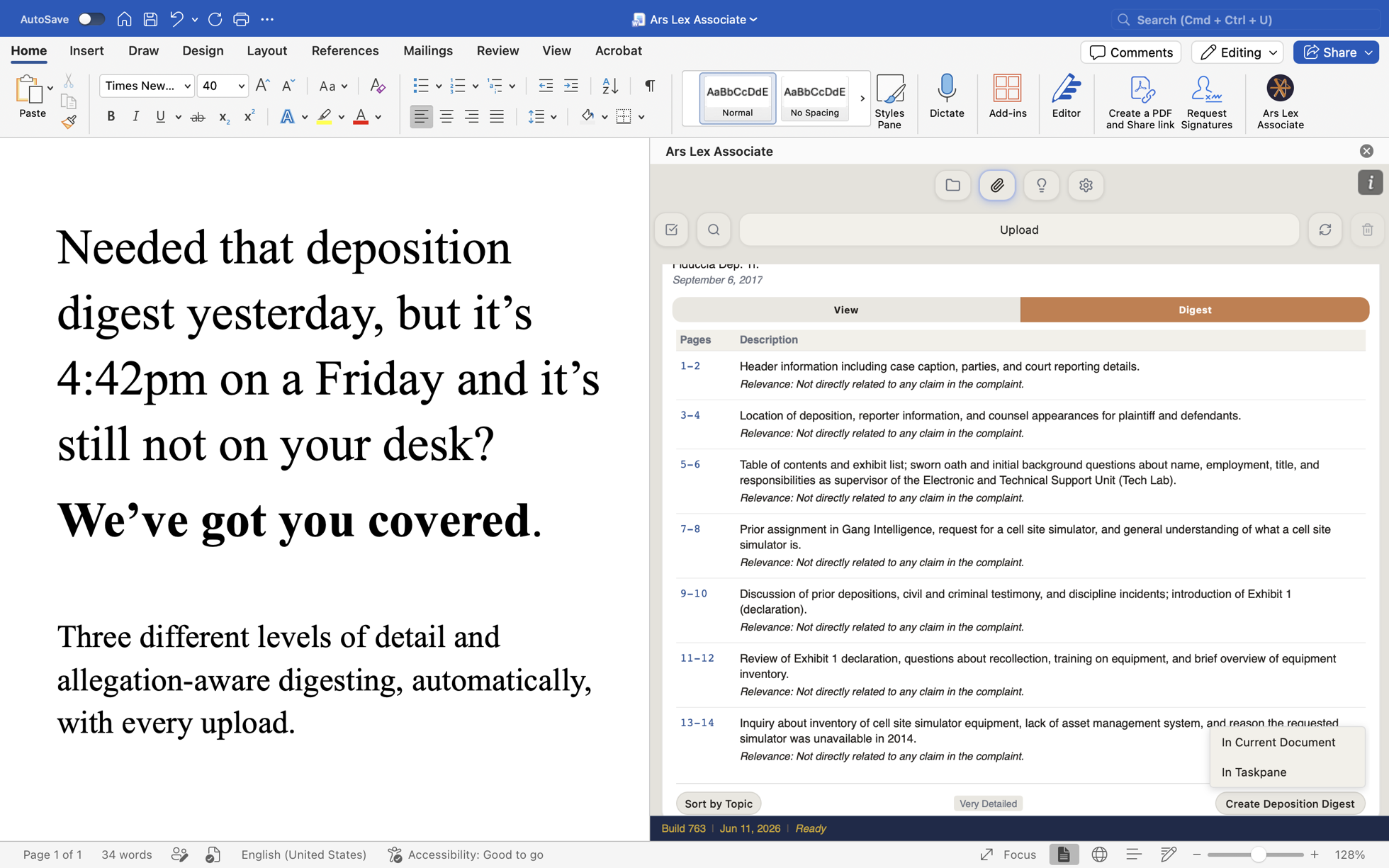Toggle the left-align button
This screenshot has height=868, width=1389.
(x=421, y=117)
